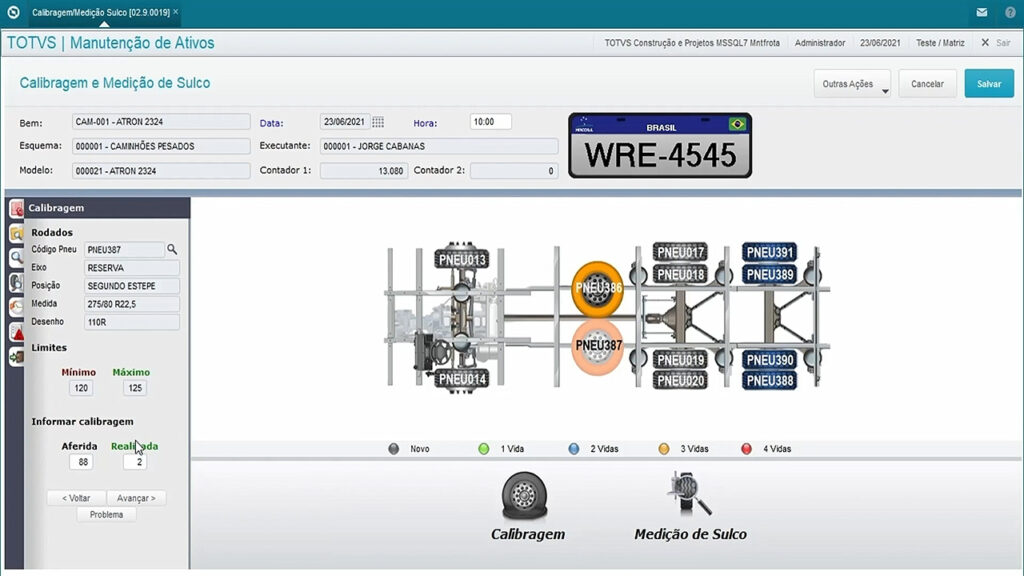Click the tire inspection sidebar icon

(16, 283)
